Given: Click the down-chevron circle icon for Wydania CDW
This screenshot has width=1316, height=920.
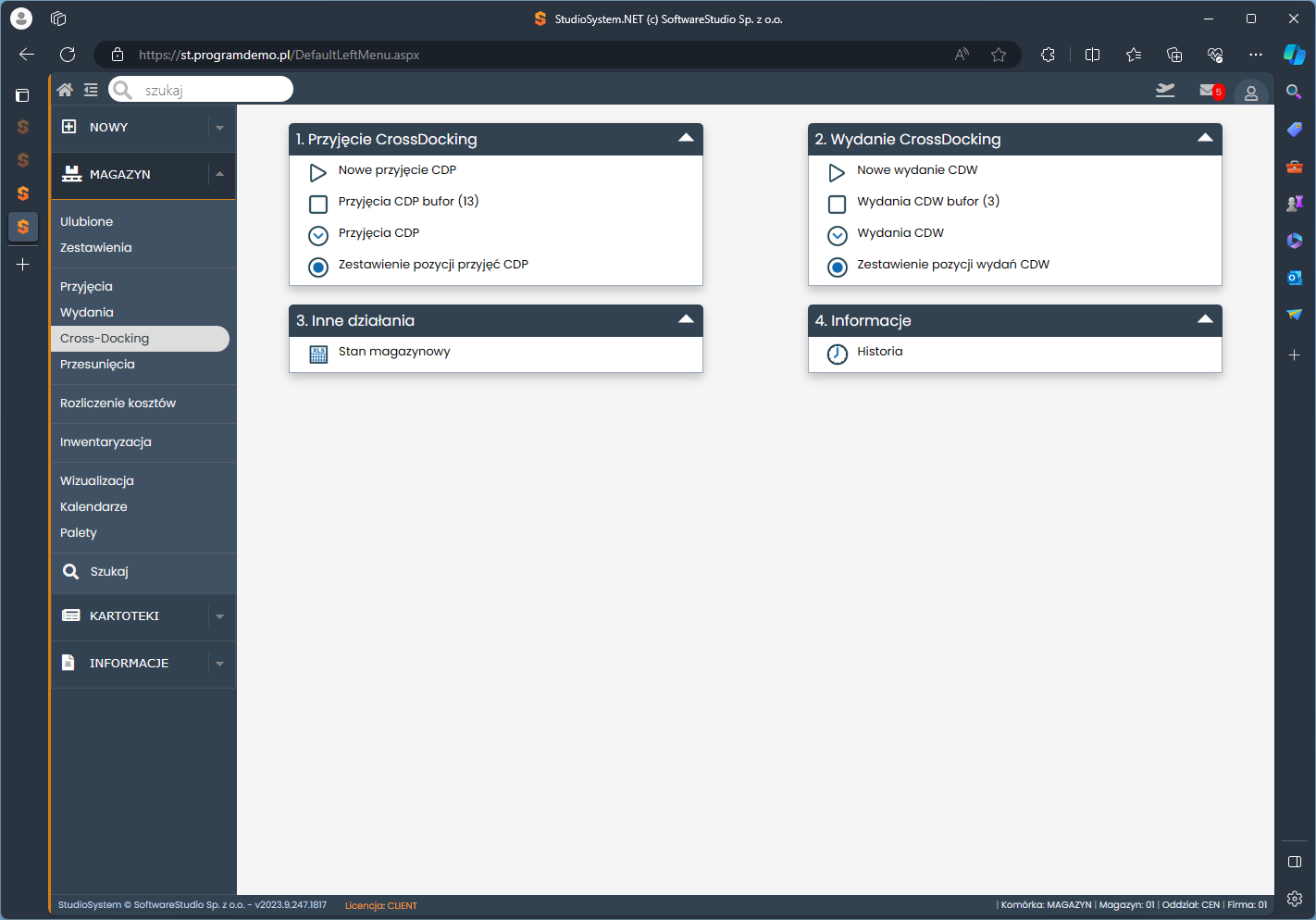Looking at the screenshot, I should coord(838,236).
